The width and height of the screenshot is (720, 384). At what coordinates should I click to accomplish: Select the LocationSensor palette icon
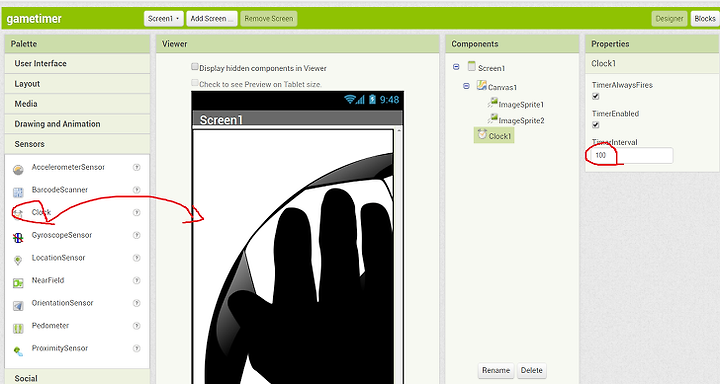click(x=18, y=260)
